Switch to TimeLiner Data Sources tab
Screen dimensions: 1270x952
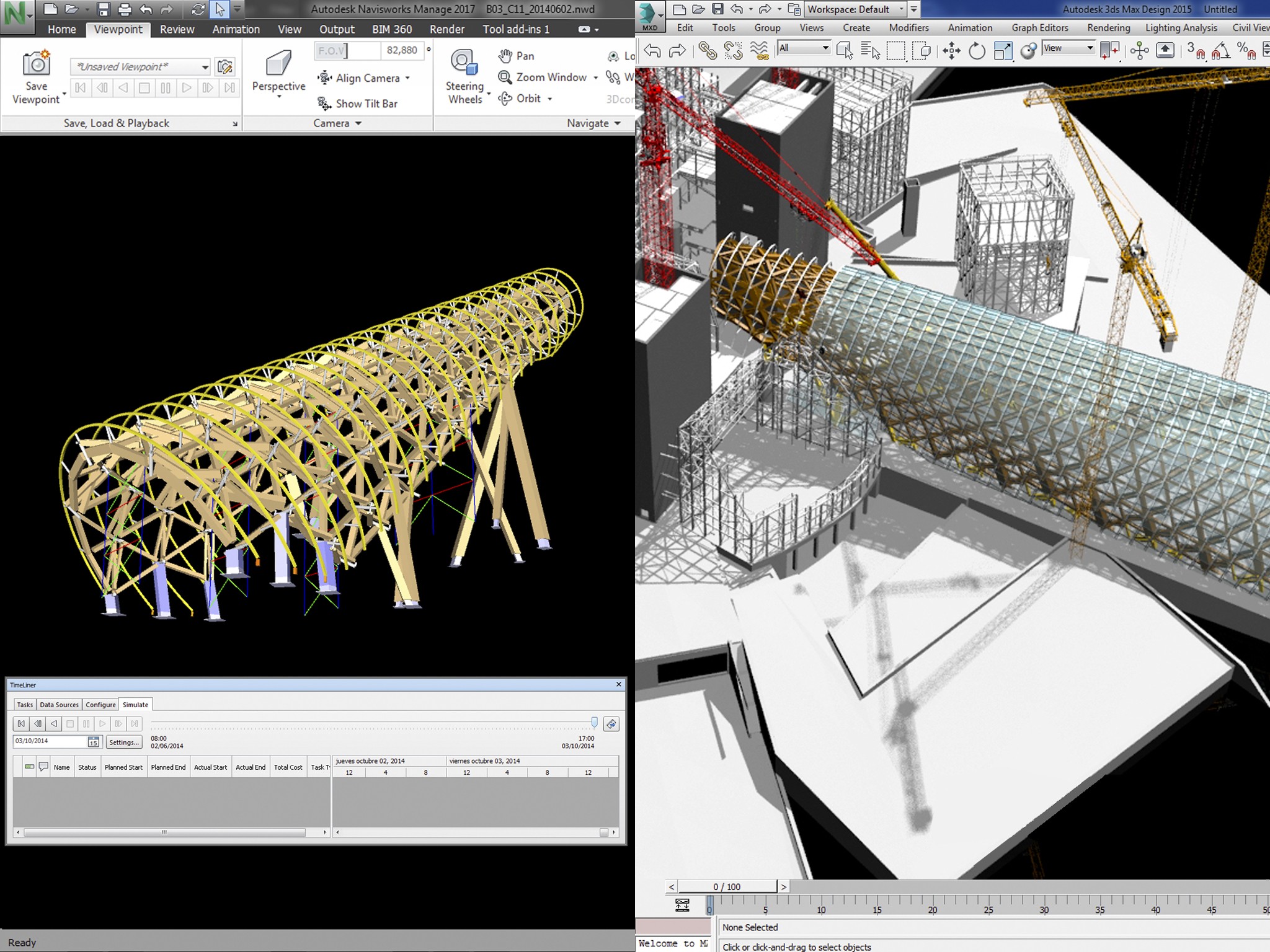click(59, 705)
